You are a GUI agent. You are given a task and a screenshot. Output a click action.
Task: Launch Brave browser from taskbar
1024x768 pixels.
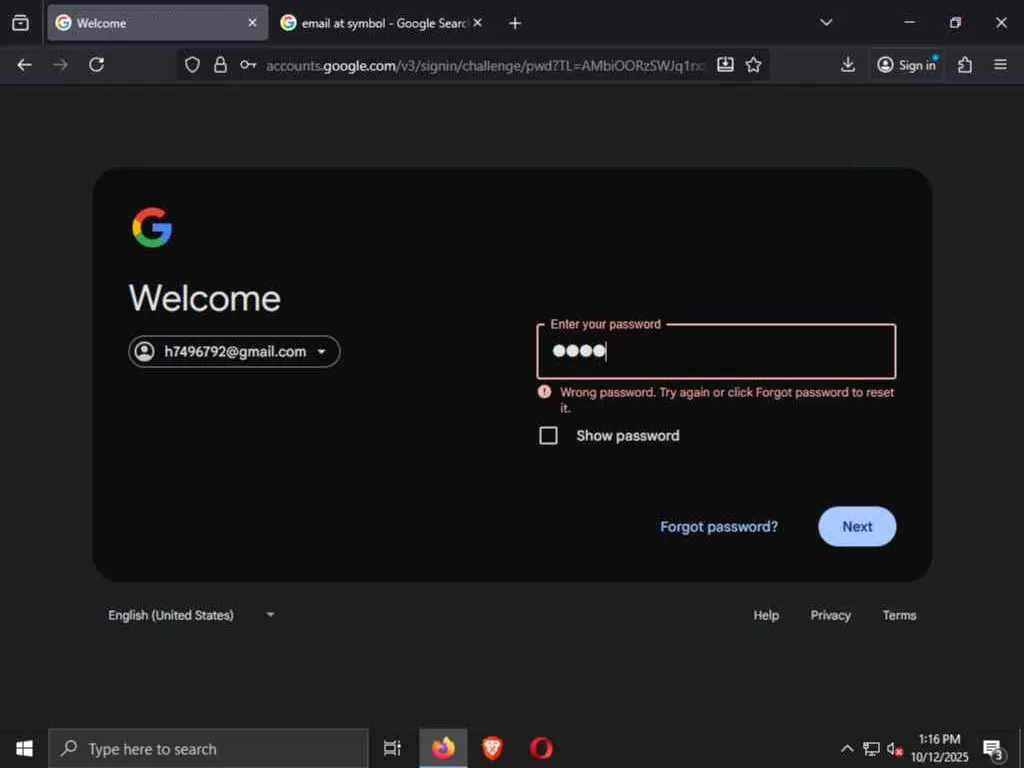(492, 748)
